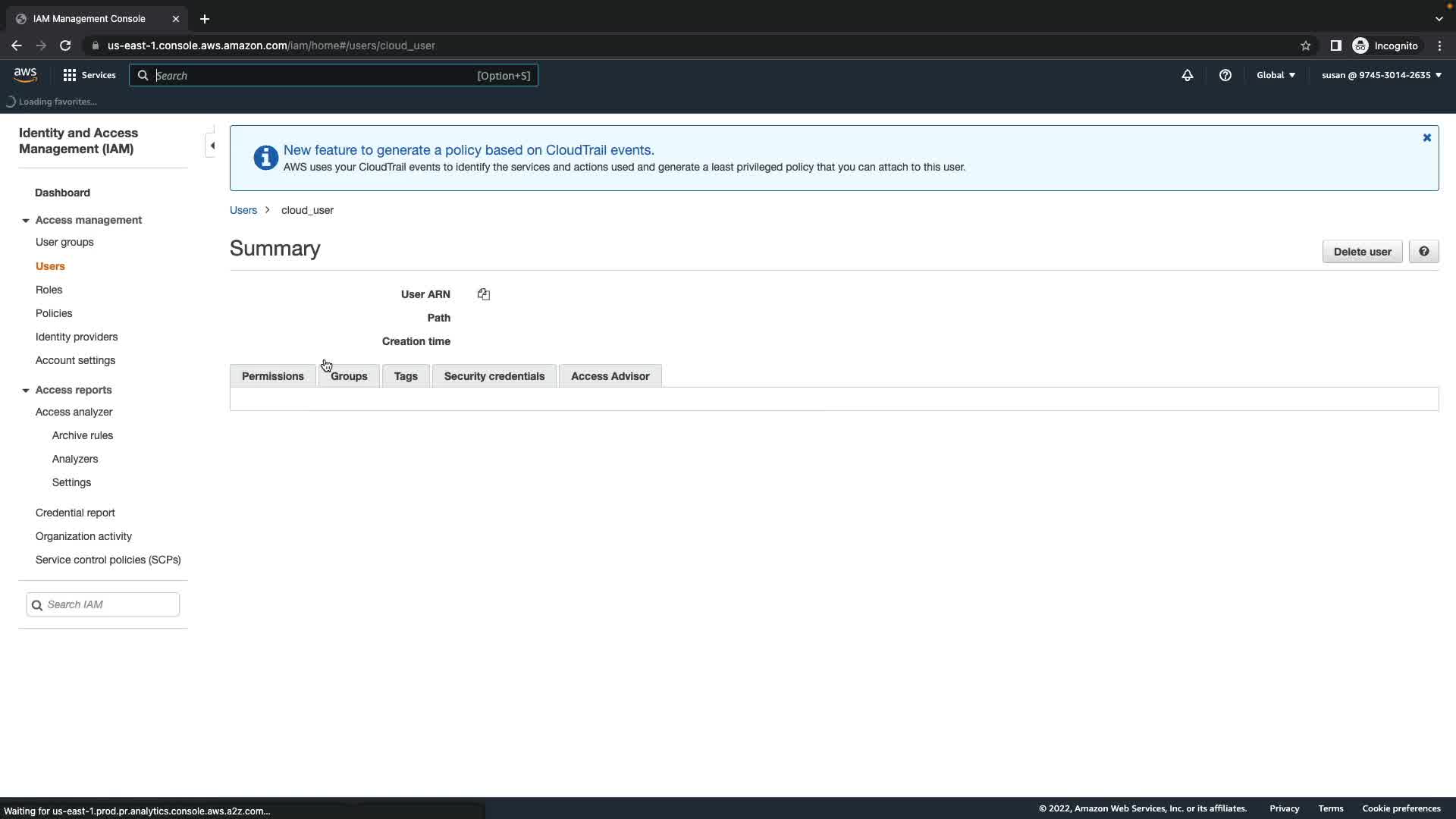Screen dimensions: 1456x819
Task: Reload the page using refresh icon
Action: (x=65, y=45)
